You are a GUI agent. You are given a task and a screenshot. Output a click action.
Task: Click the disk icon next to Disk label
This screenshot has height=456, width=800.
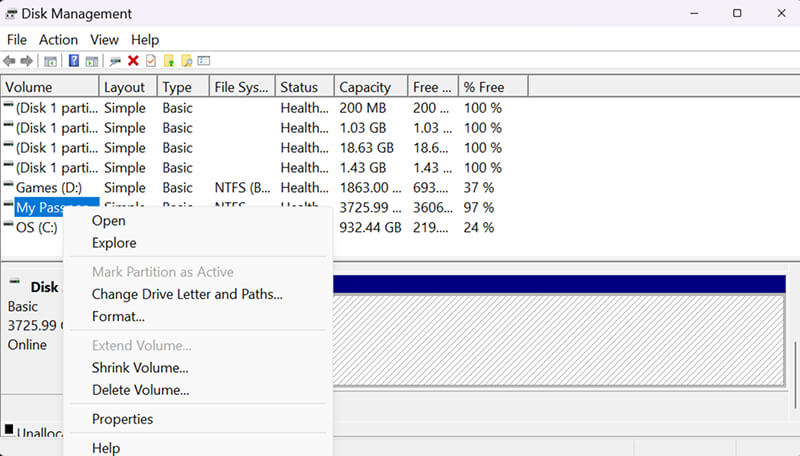pos(15,282)
